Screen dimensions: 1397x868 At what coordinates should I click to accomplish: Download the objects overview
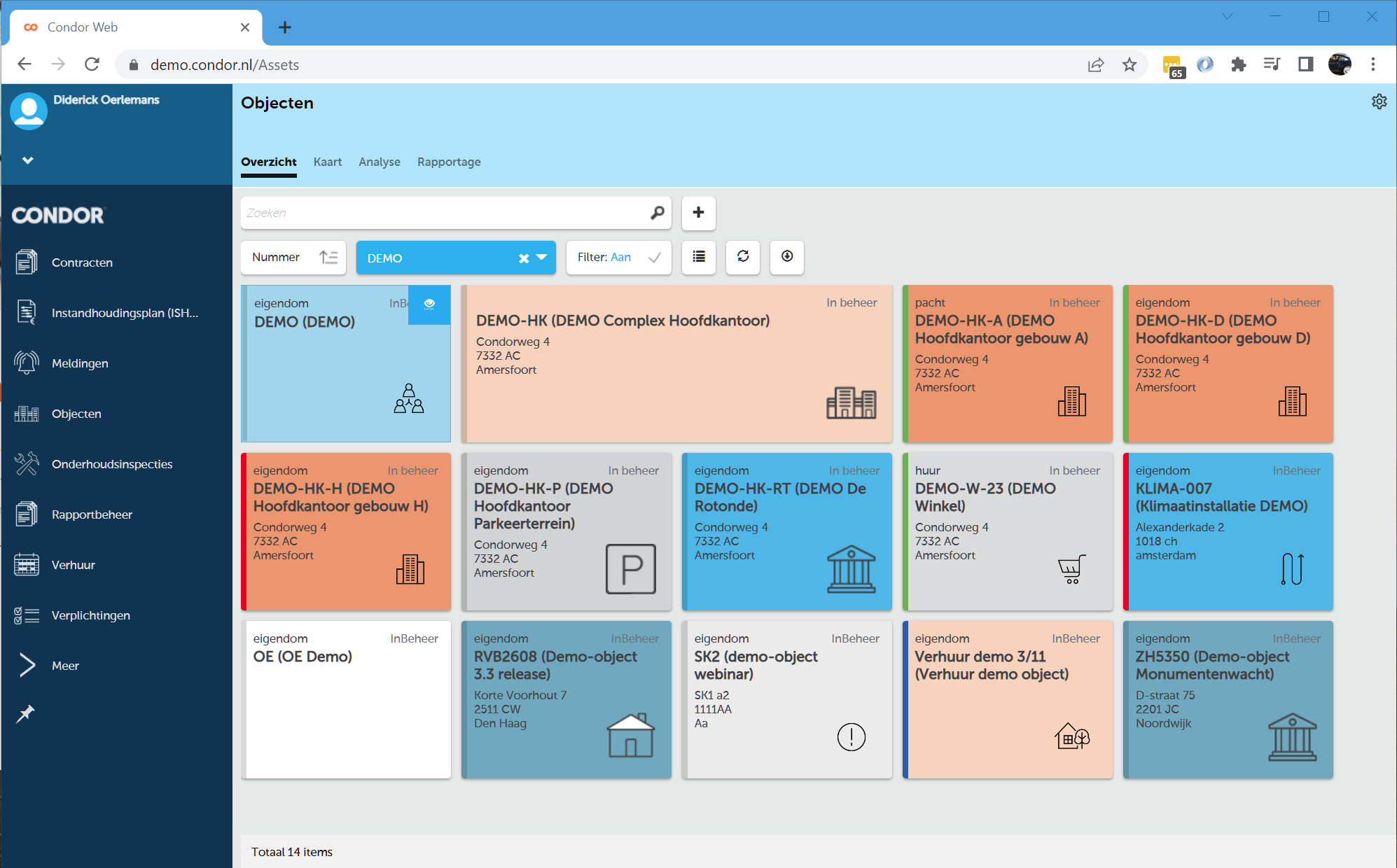pos(787,258)
